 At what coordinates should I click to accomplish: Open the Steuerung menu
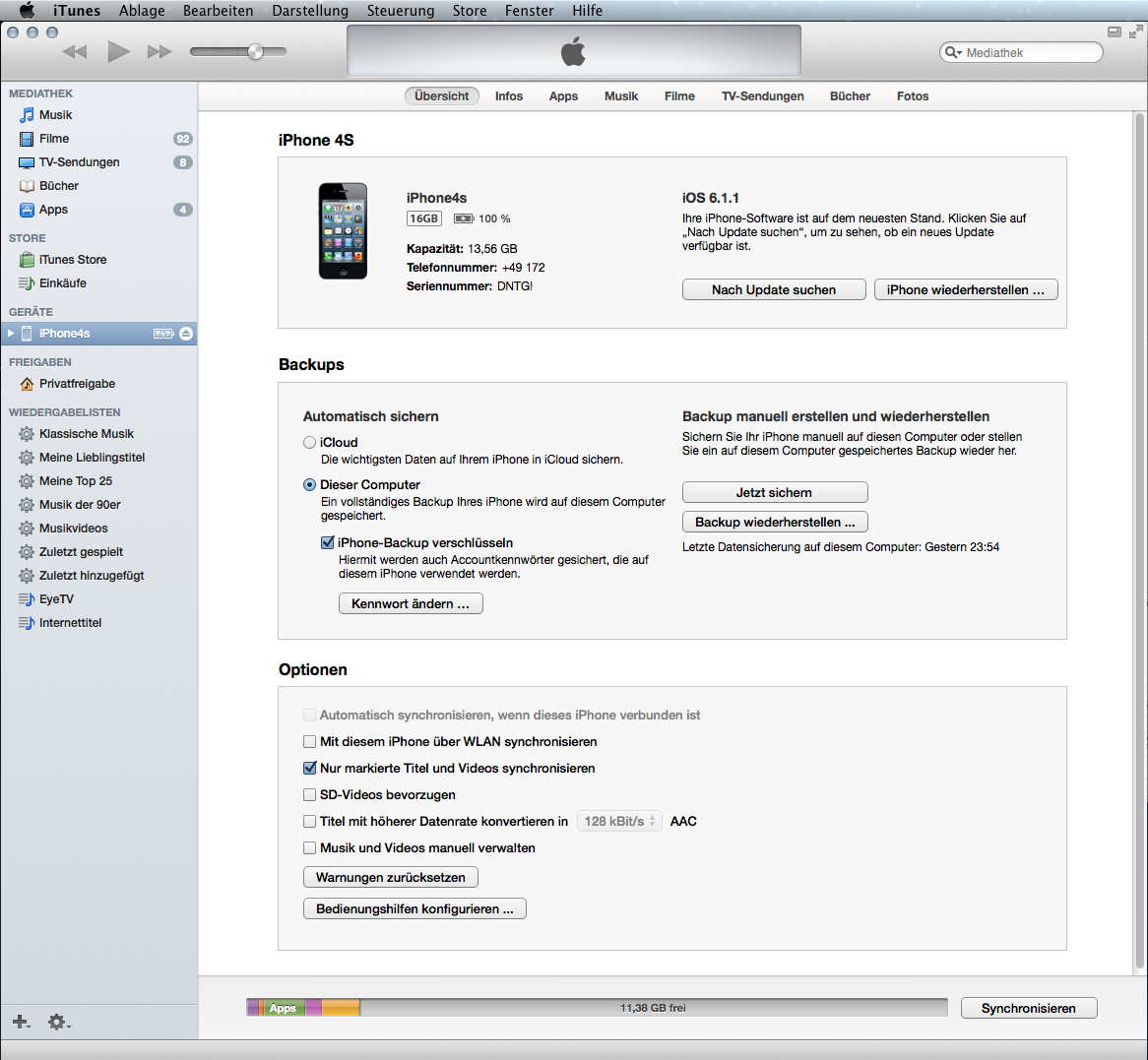[400, 10]
